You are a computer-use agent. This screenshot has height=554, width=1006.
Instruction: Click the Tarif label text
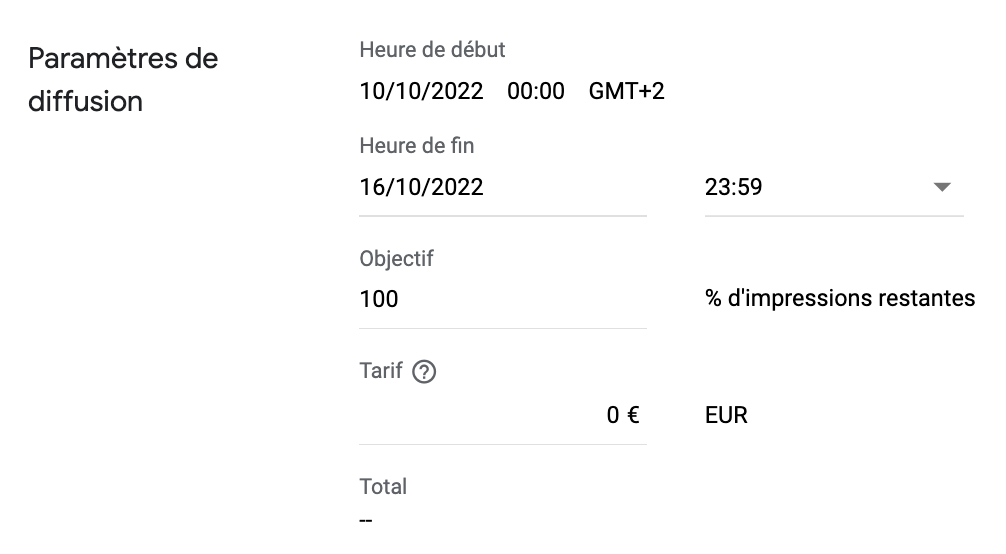click(380, 371)
